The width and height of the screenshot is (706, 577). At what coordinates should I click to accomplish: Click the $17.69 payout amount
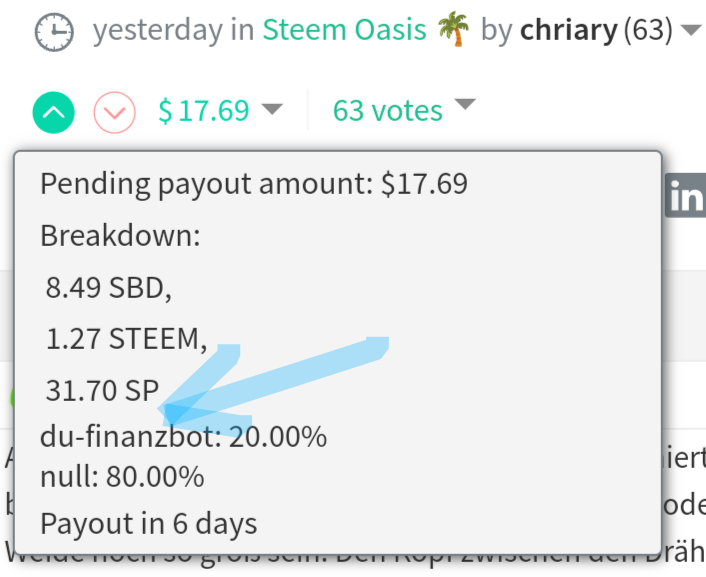click(204, 110)
